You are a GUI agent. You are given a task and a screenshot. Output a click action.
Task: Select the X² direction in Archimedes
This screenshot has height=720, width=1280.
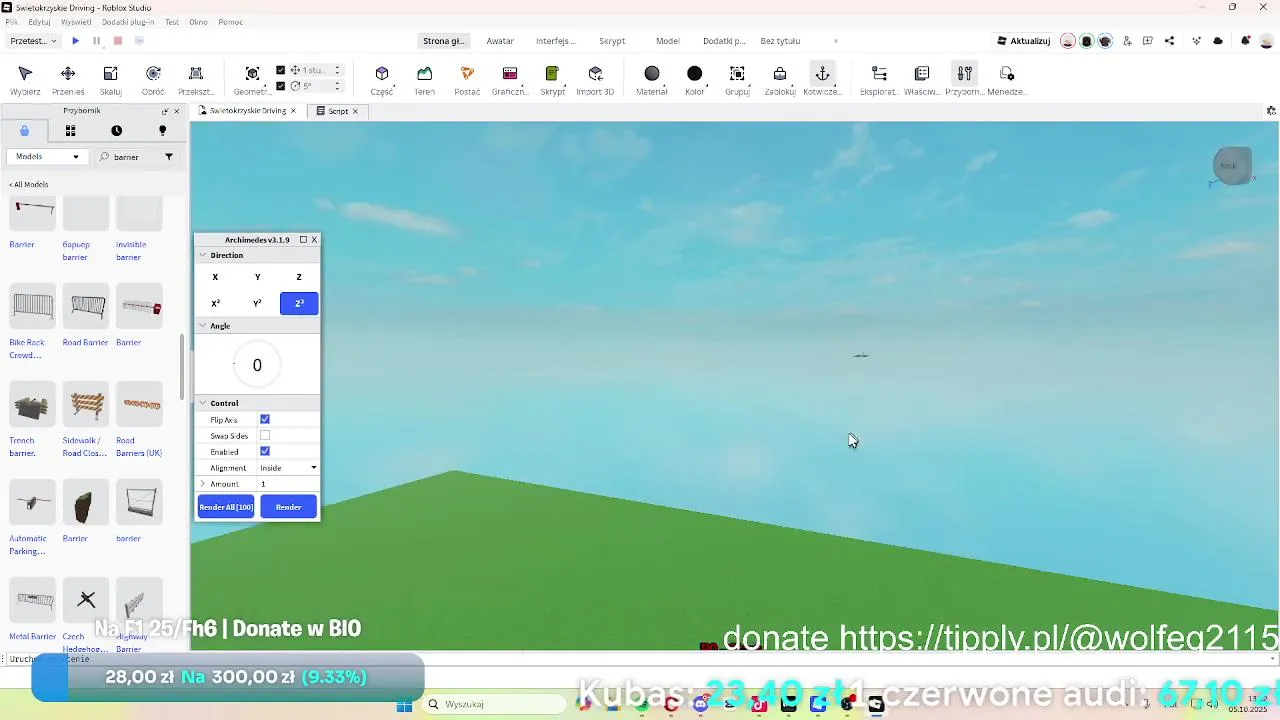(x=215, y=303)
